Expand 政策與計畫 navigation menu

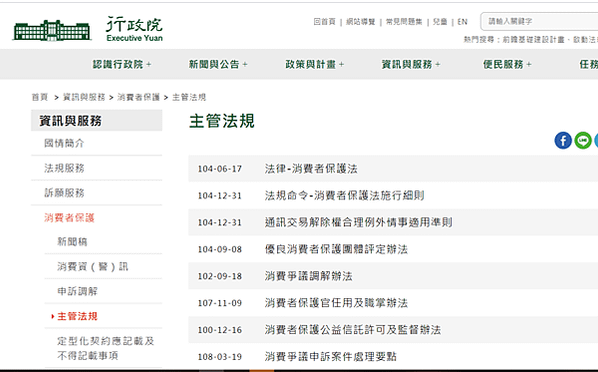coord(315,64)
